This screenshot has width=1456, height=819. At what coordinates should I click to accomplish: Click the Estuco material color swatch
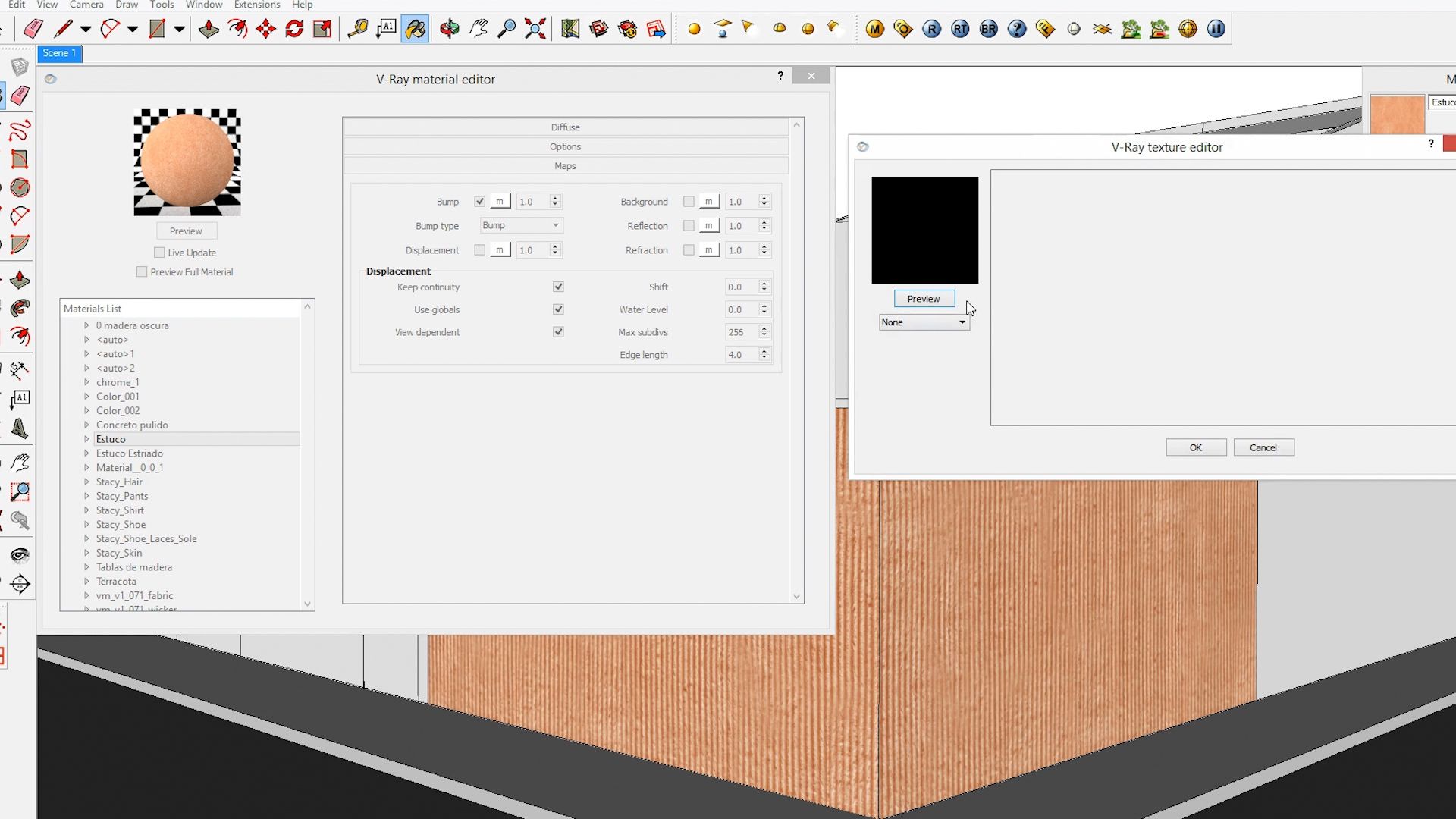pos(1397,114)
